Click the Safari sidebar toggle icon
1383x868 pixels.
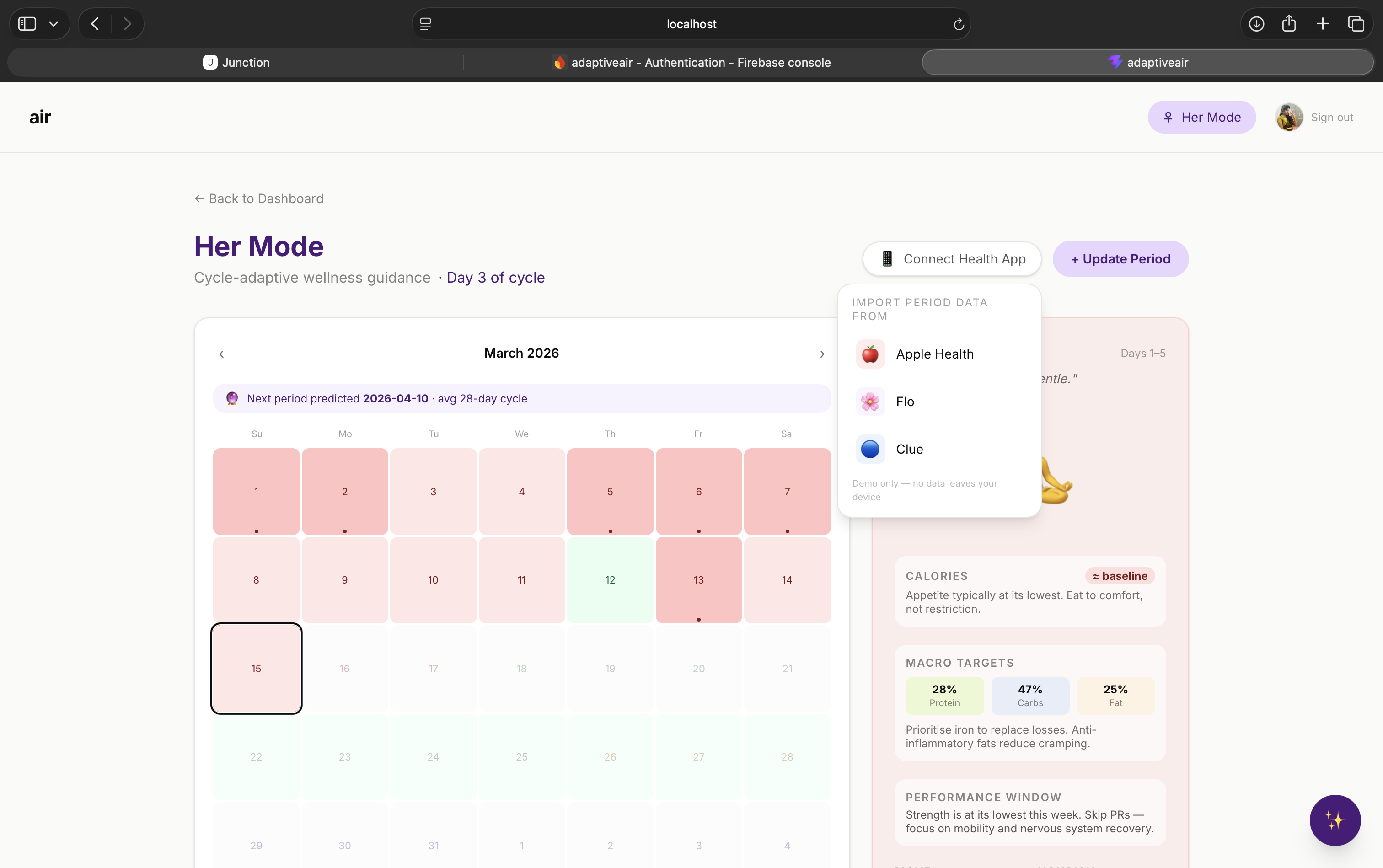point(27,23)
